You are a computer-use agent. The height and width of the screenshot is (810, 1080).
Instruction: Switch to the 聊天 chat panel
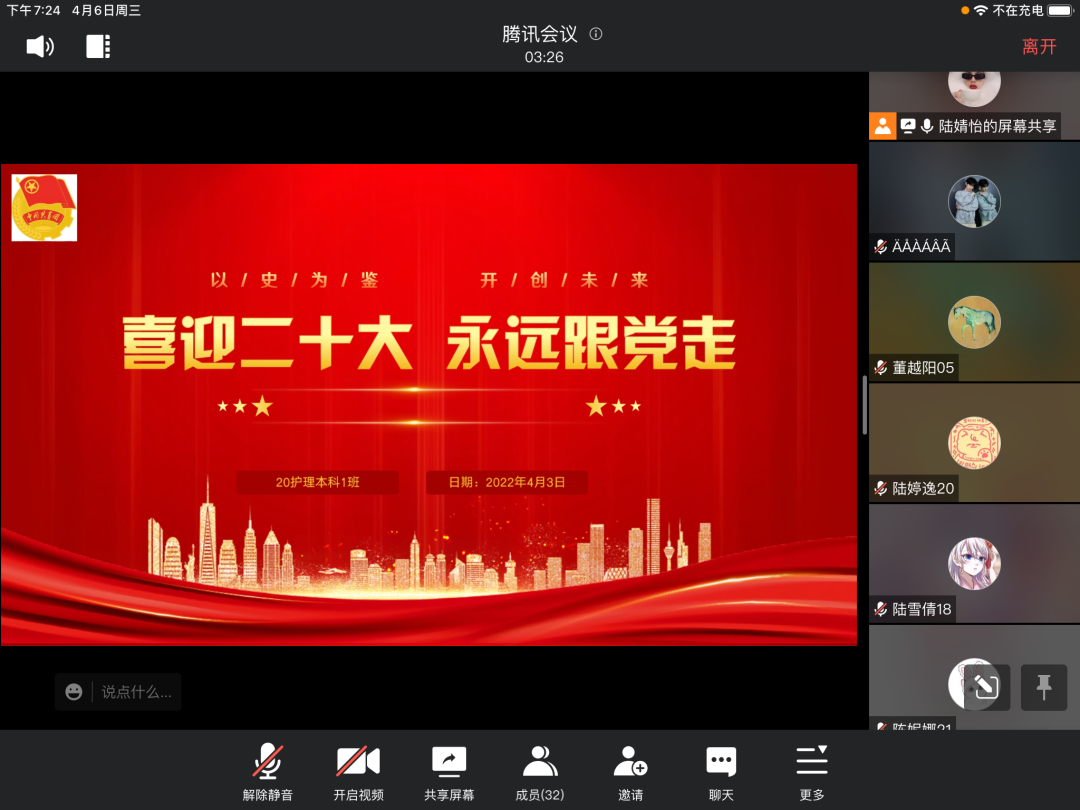click(x=721, y=770)
